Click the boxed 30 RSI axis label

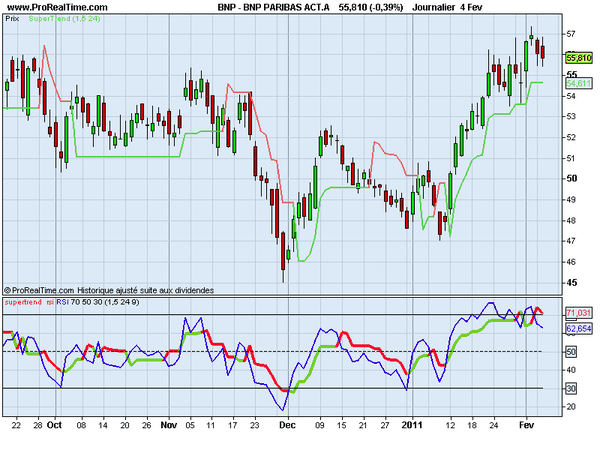pos(571,389)
